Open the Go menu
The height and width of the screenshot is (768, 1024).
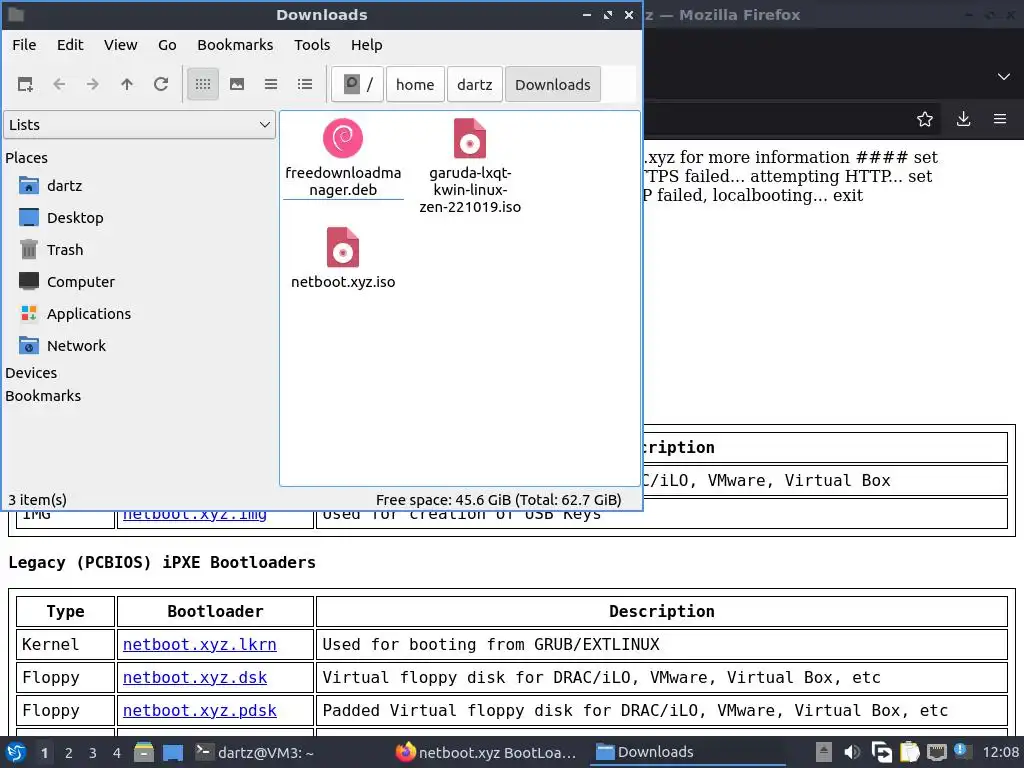coord(167,45)
